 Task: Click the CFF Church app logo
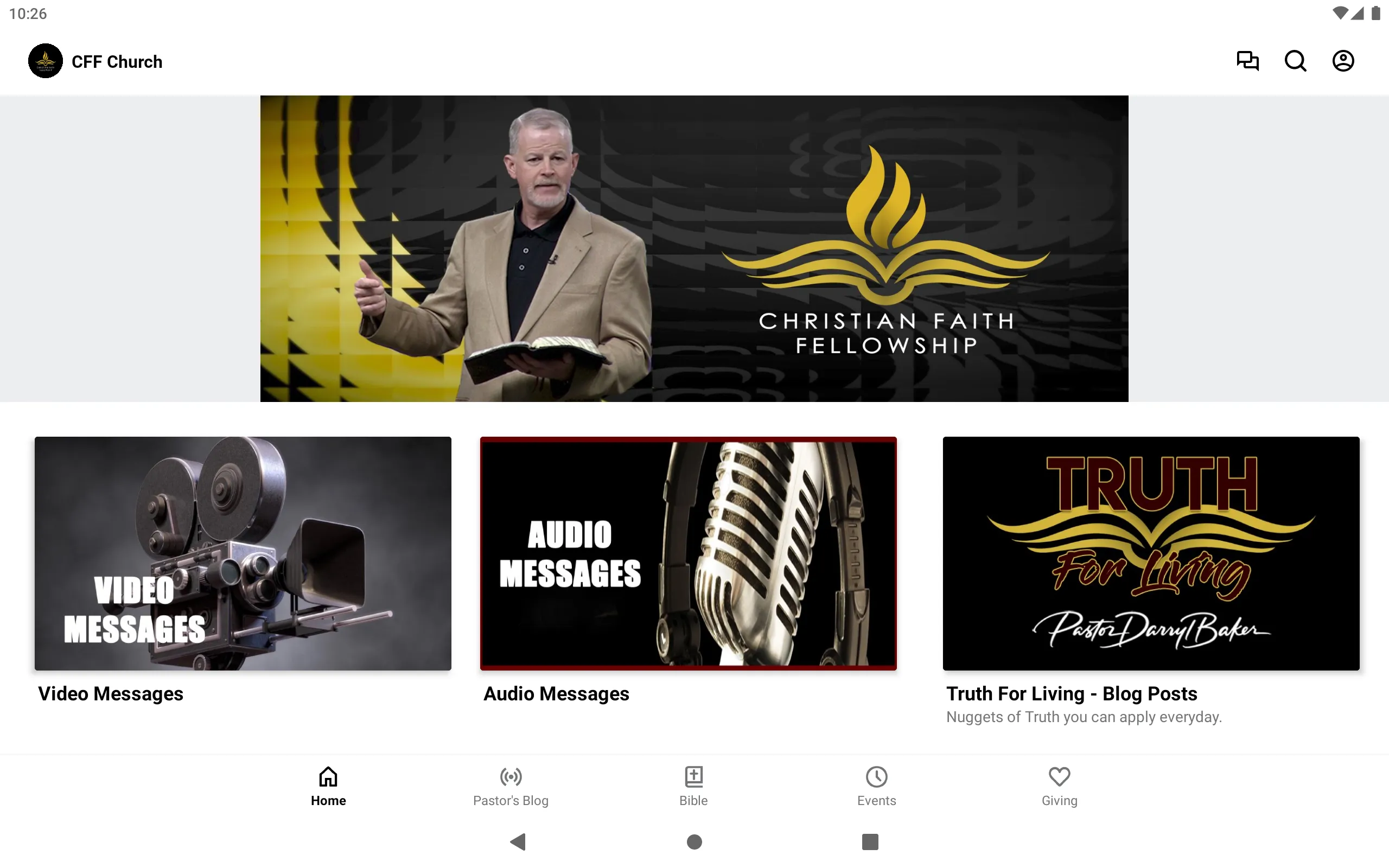coord(45,61)
